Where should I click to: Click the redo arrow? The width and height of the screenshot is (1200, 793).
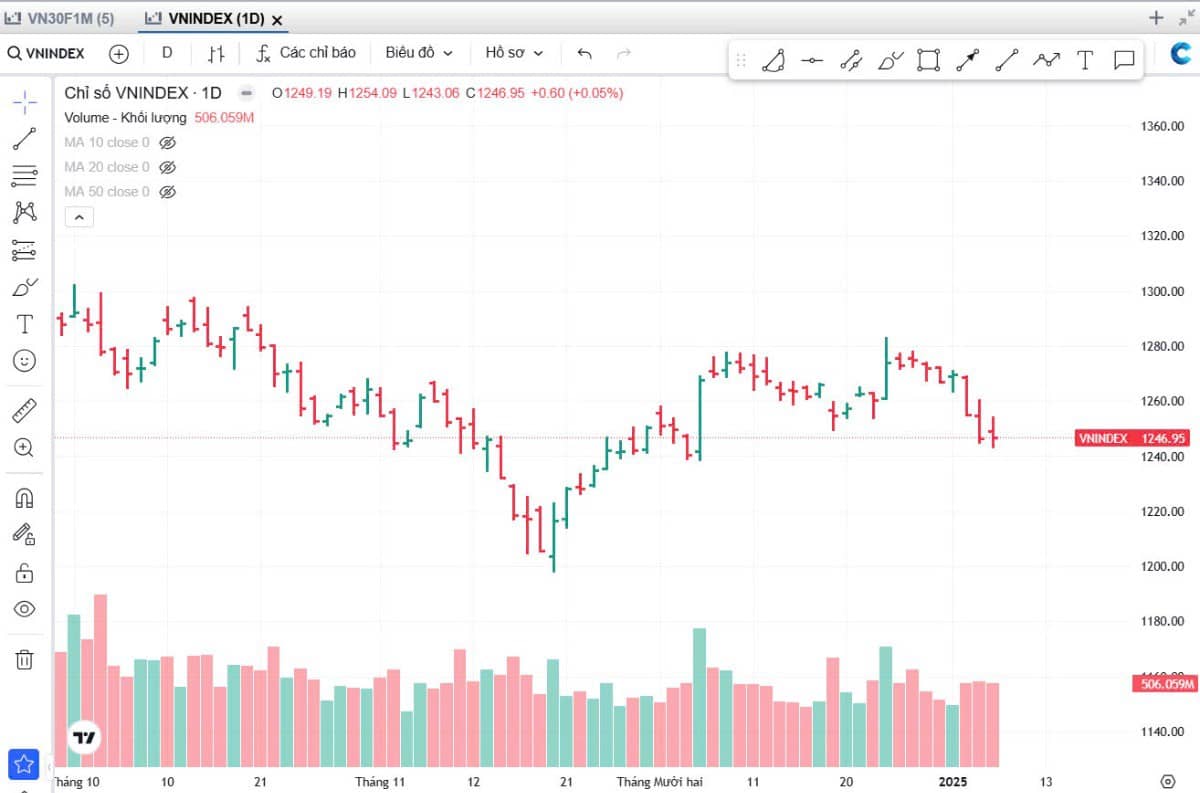pos(624,53)
